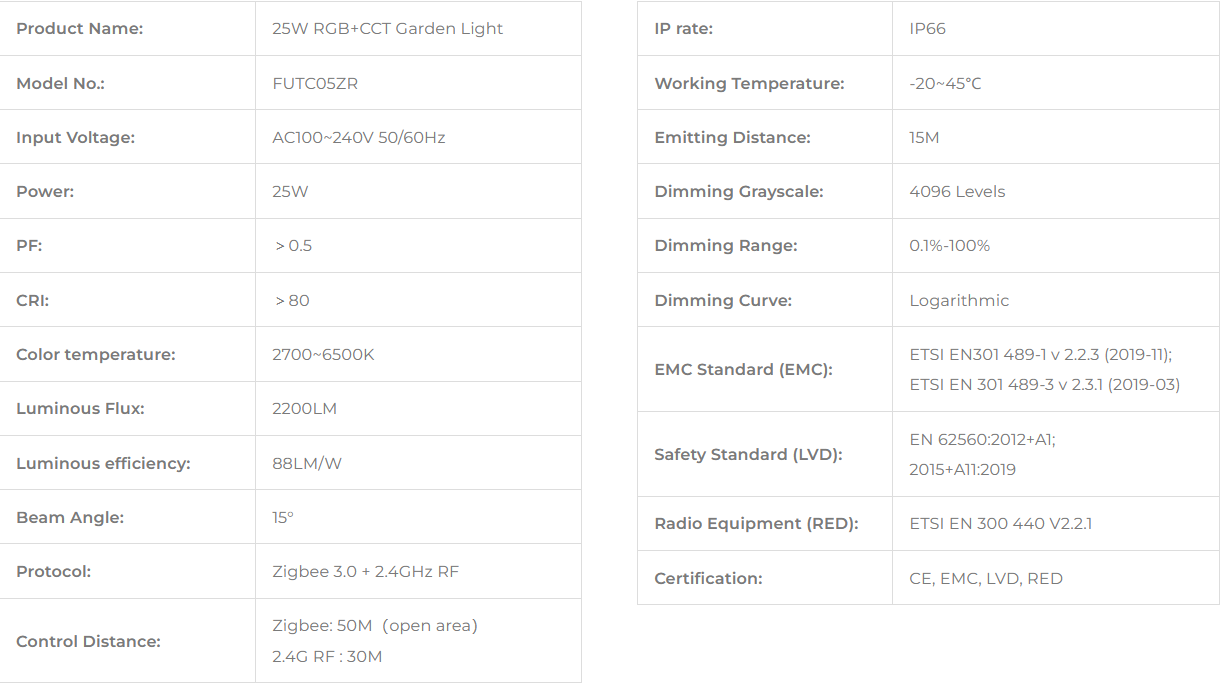
Task: Click the Emitting Distance value 15M
Action: pyautogui.click(x=924, y=137)
